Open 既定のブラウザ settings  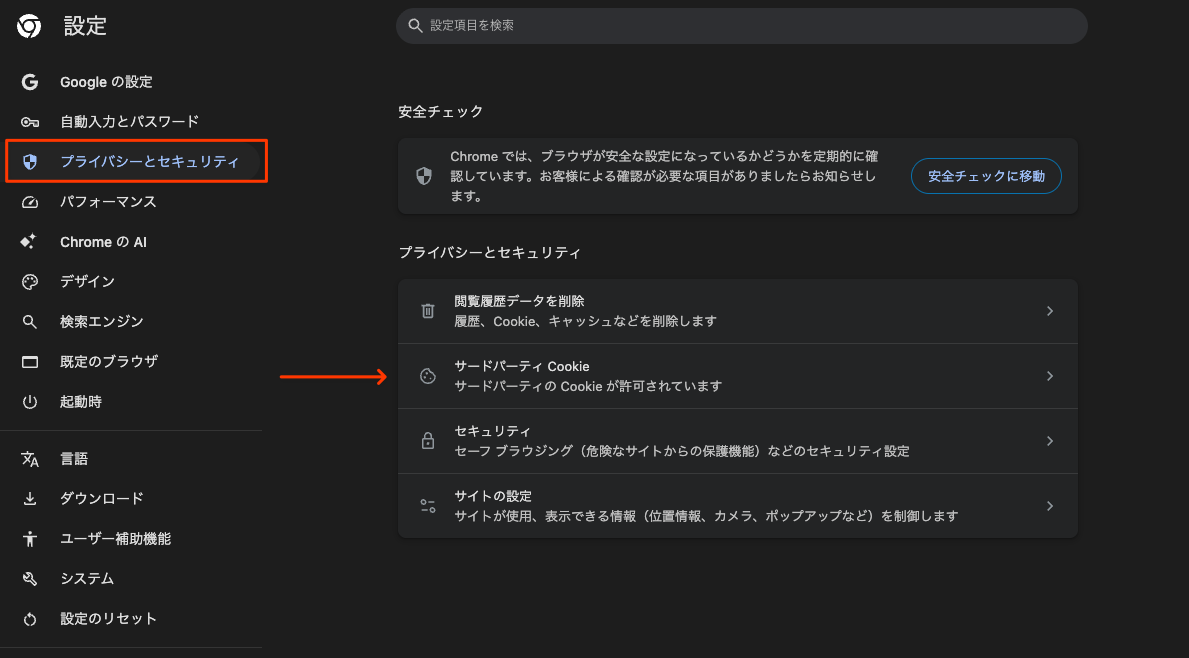tap(109, 362)
